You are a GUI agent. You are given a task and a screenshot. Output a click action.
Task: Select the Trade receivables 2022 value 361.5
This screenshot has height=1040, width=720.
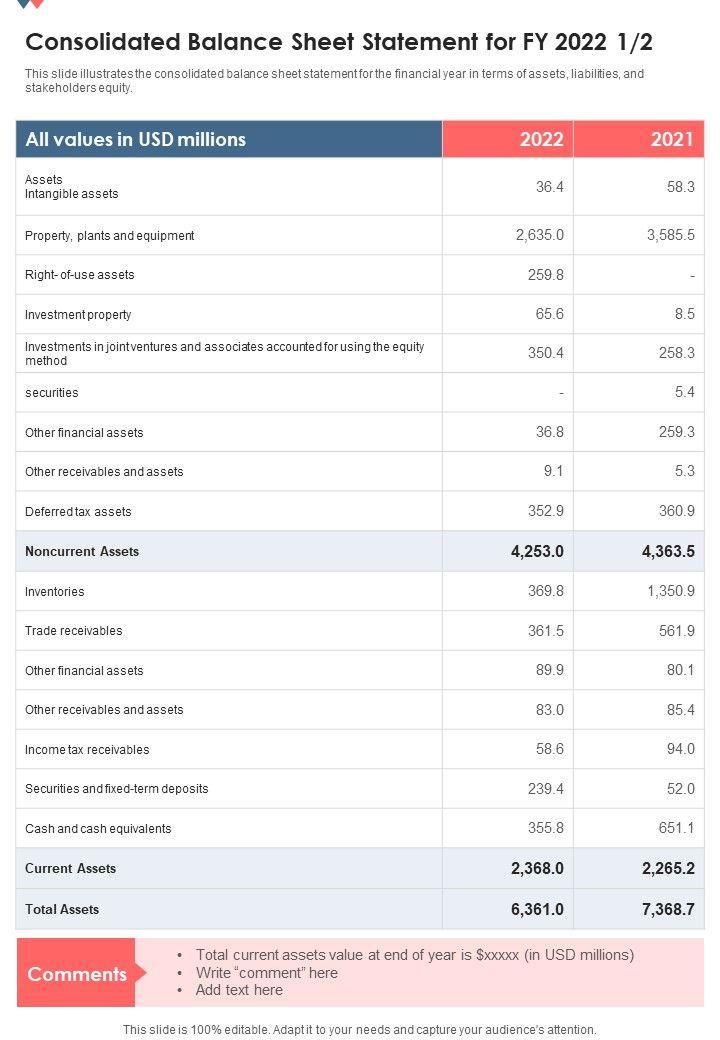[x=546, y=631]
